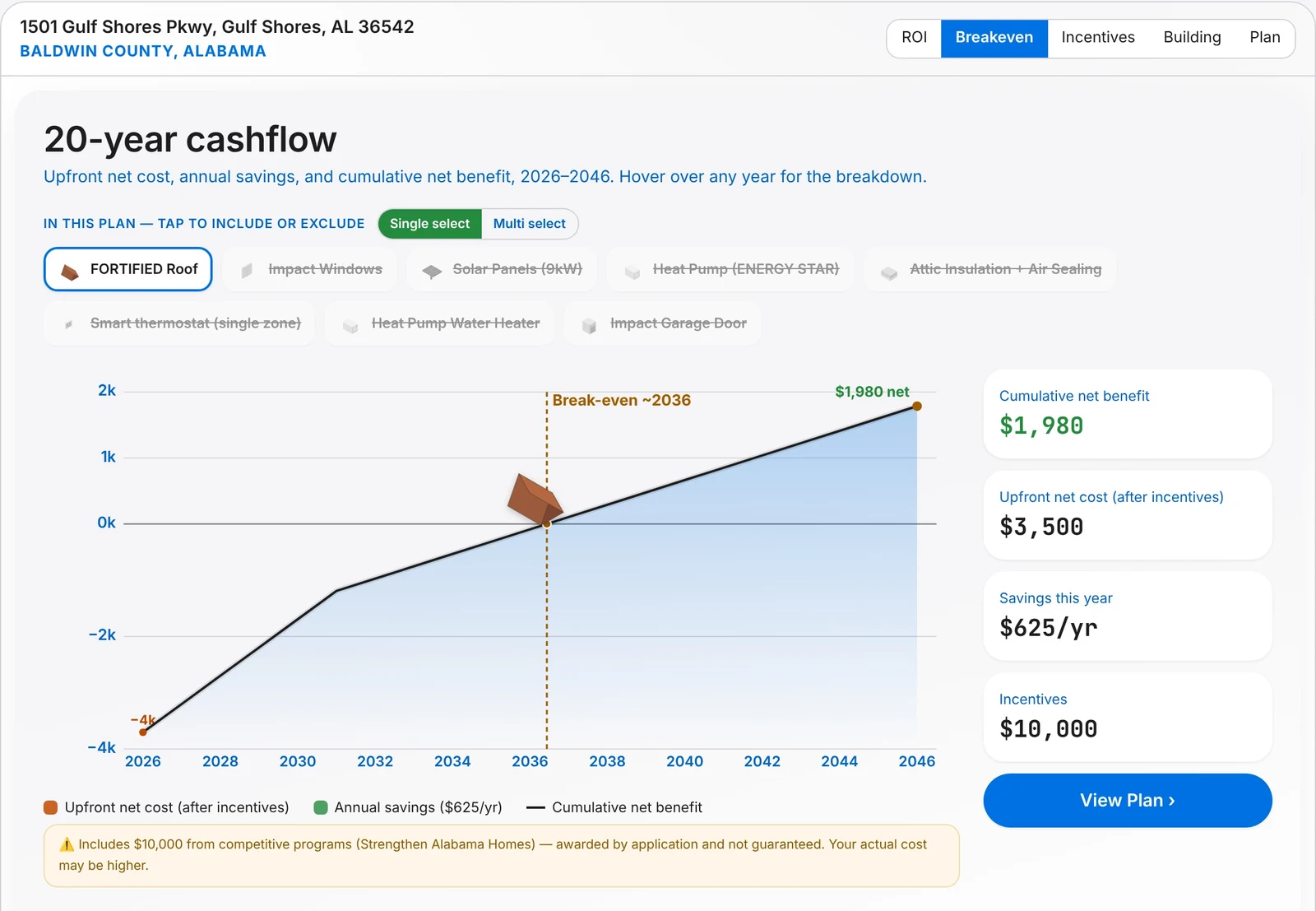
Task: Click the Baldwin County, Alabama link
Action: click(x=143, y=51)
